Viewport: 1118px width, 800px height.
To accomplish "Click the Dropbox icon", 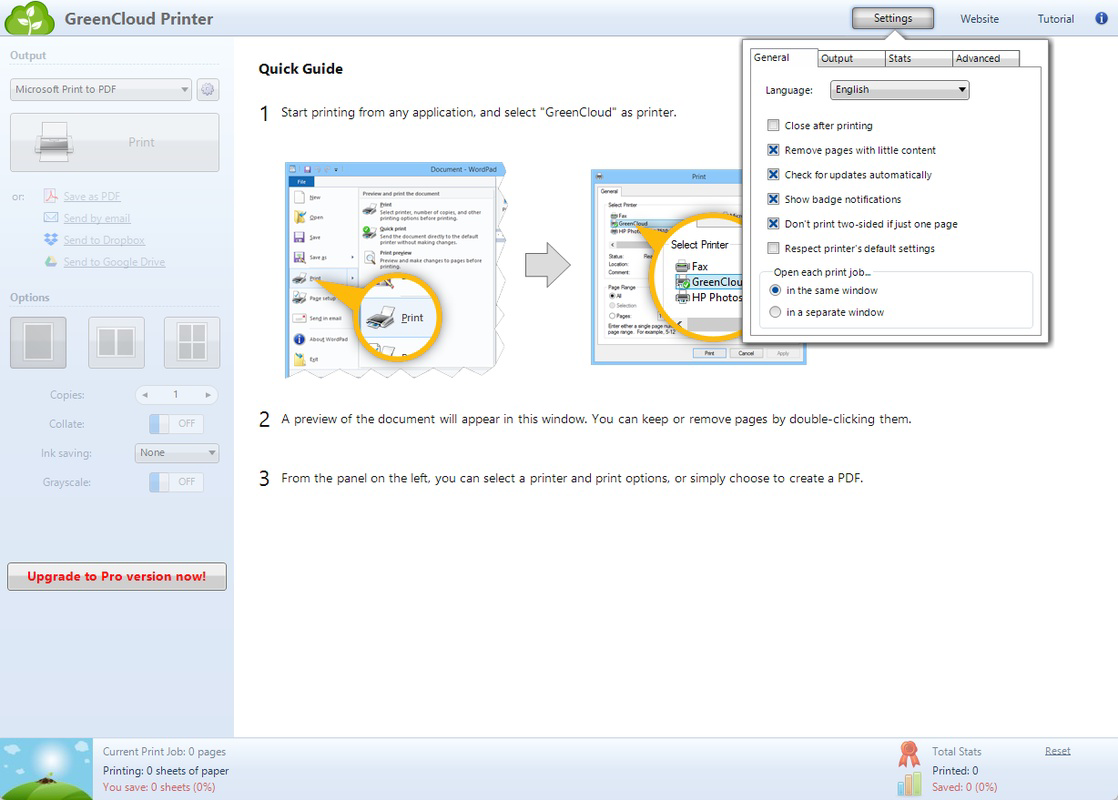I will pos(51,240).
